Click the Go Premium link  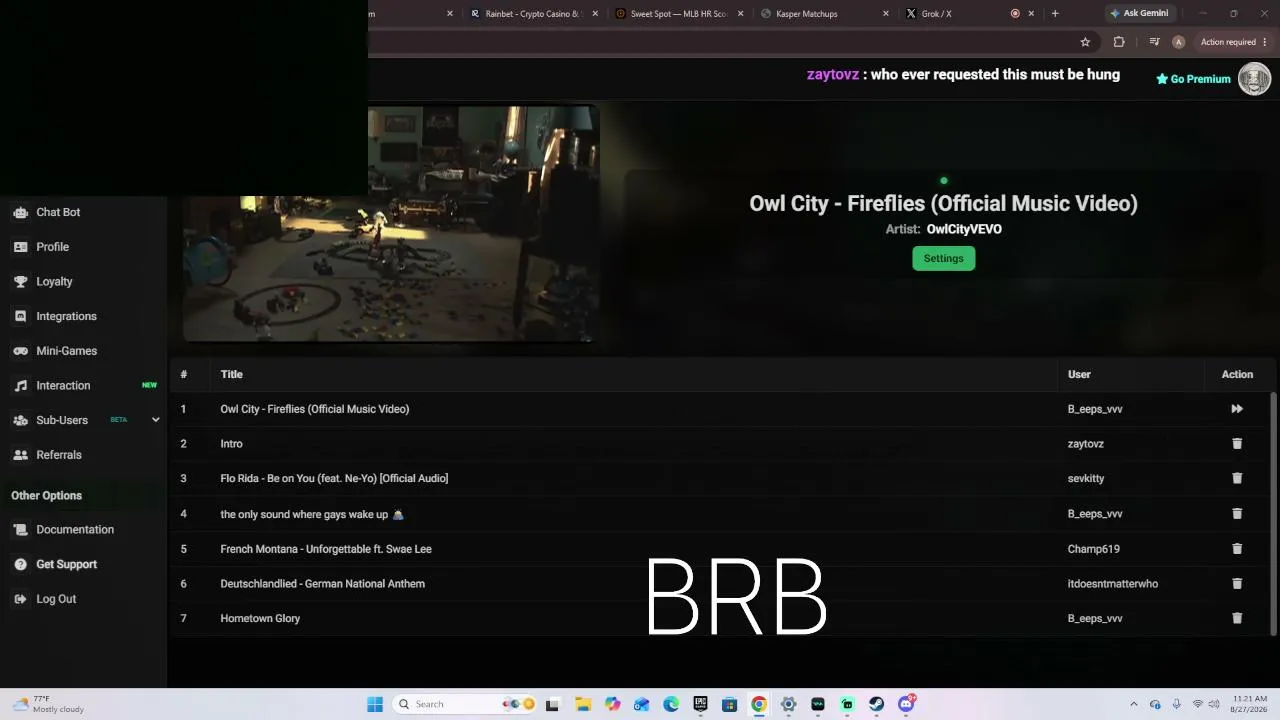click(1193, 79)
